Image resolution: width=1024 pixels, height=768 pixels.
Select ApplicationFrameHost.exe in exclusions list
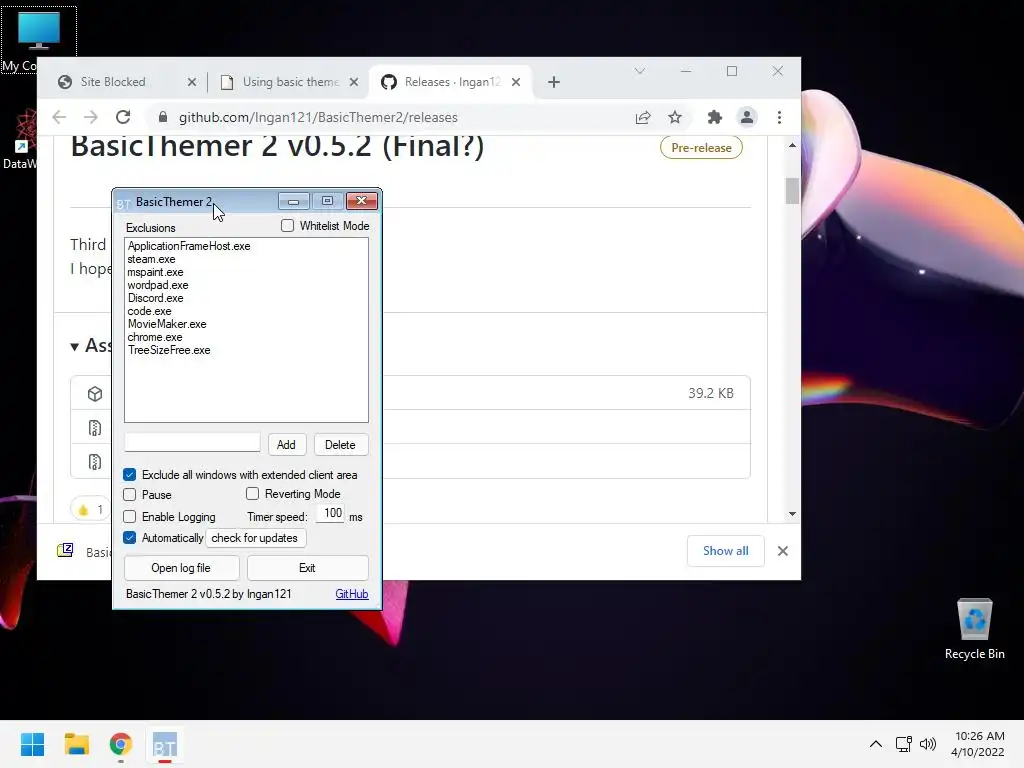click(x=189, y=246)
